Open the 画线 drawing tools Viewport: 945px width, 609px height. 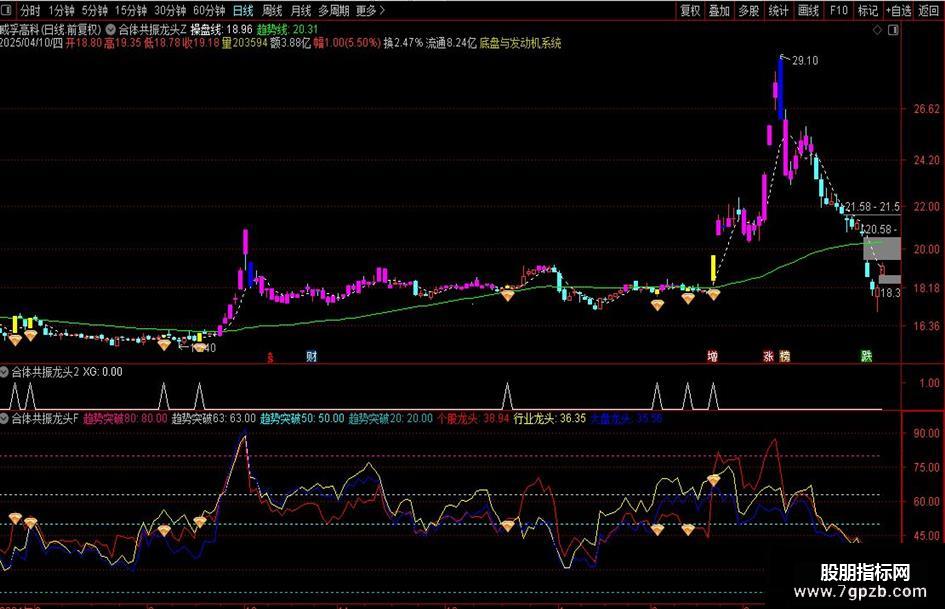[808, 10]
